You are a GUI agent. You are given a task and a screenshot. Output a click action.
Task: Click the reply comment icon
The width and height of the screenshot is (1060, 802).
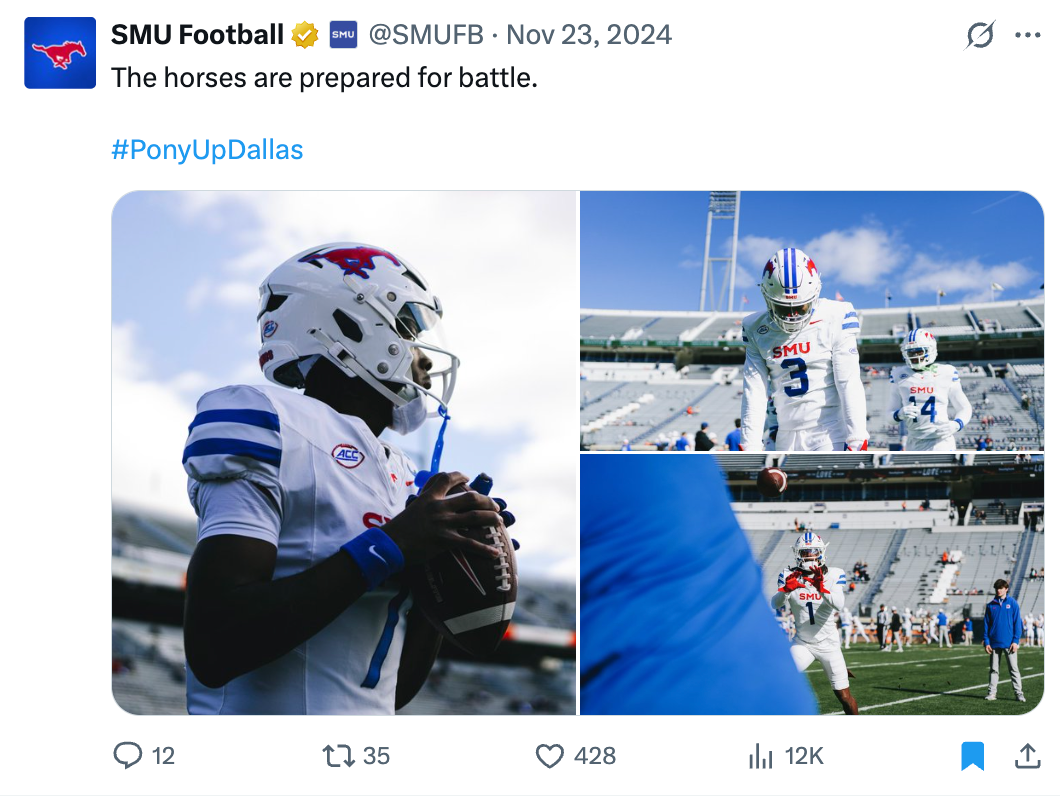(x=128, y=755)
